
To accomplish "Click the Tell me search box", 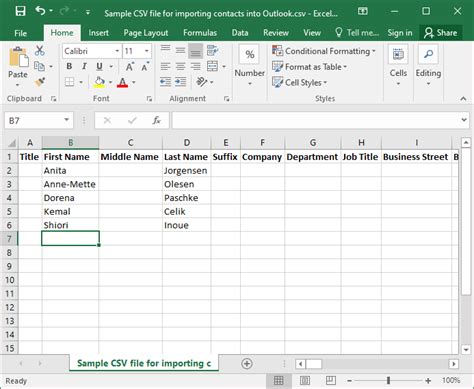I will 357,33.
